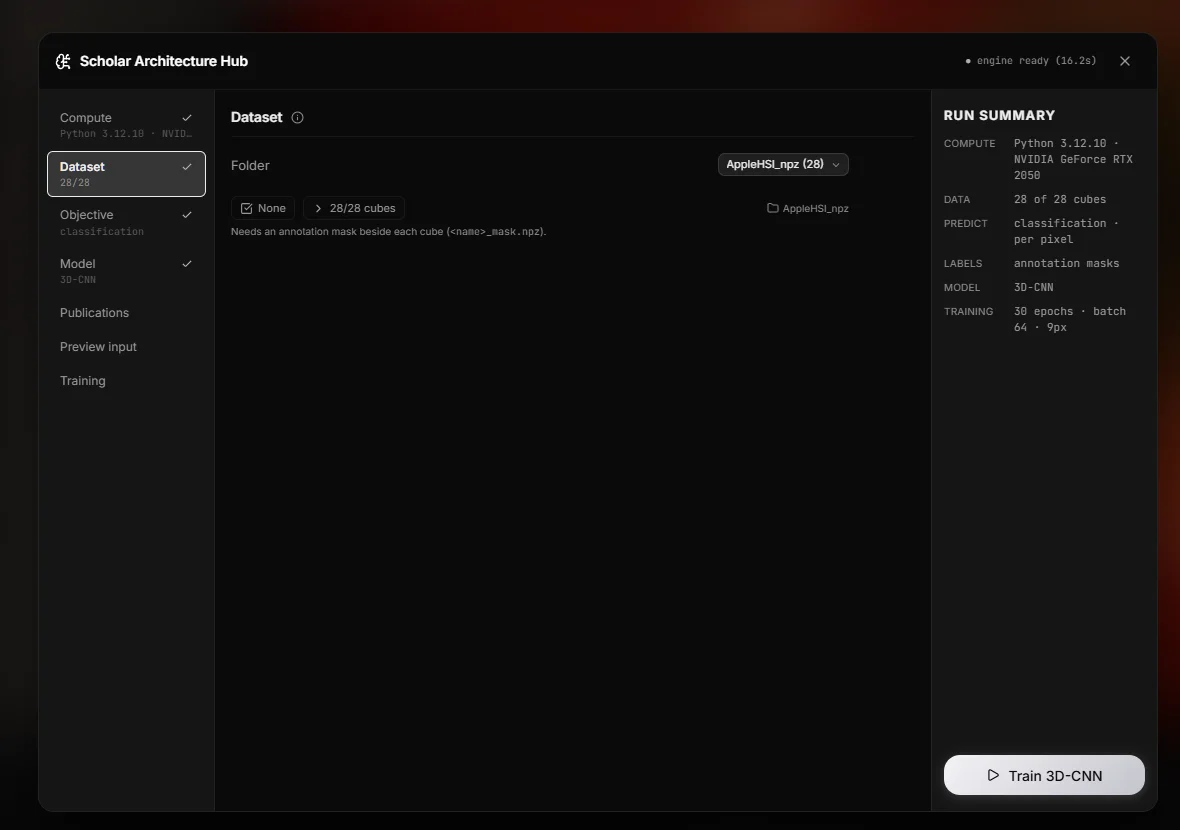Open the Dataset info icon
Viewport: 1180px width, 830px height.
tap(297, 117)
